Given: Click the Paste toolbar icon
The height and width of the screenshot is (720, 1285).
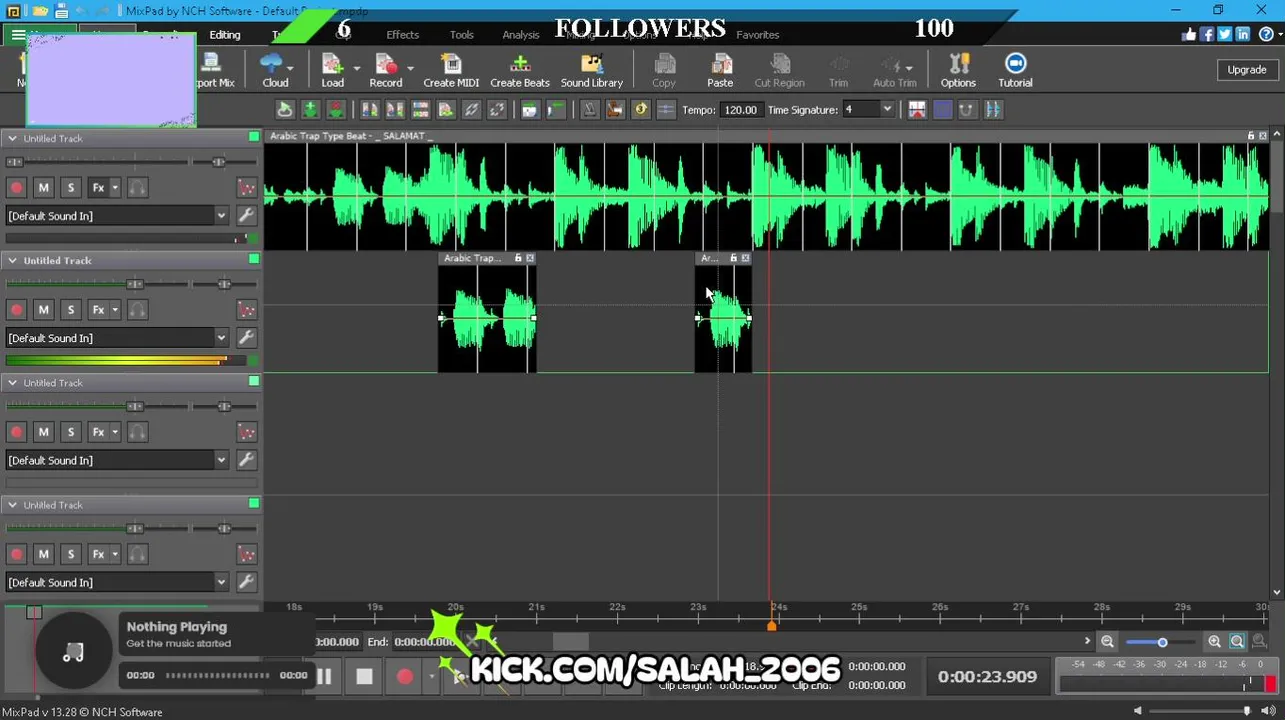Looking at the screenshot, I should point(719,70).
